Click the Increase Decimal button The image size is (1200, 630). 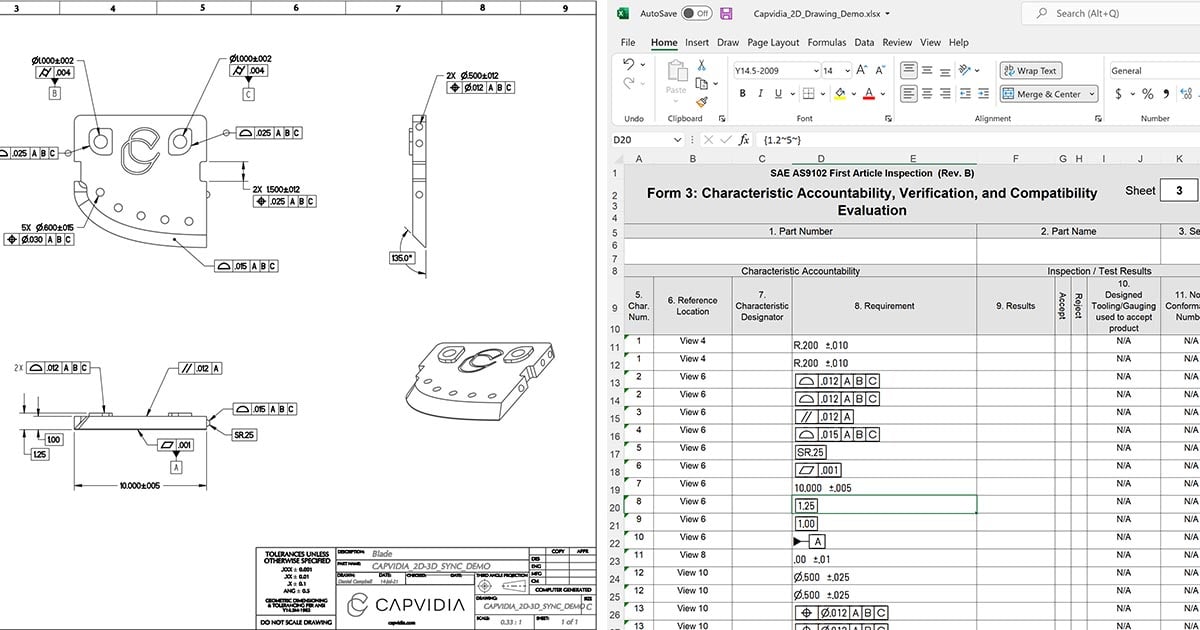click(x=1186, y=93)
